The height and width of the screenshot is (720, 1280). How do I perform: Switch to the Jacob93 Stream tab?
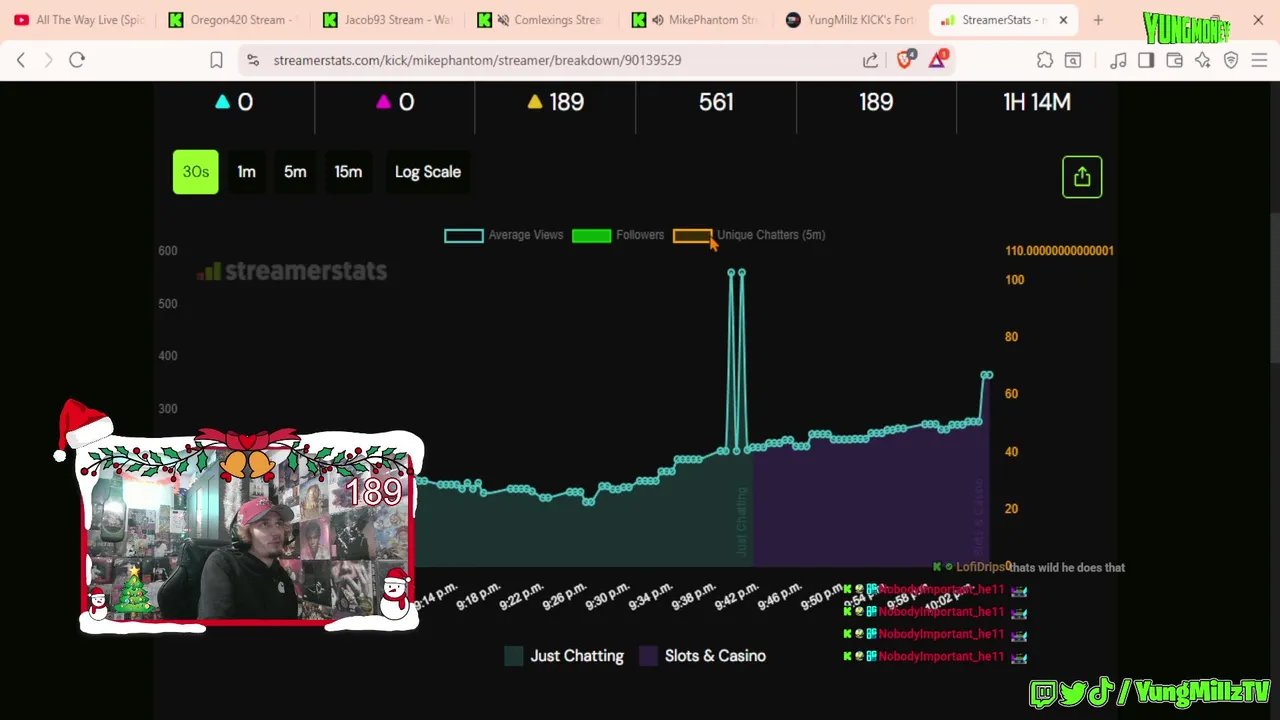point(389,20)
